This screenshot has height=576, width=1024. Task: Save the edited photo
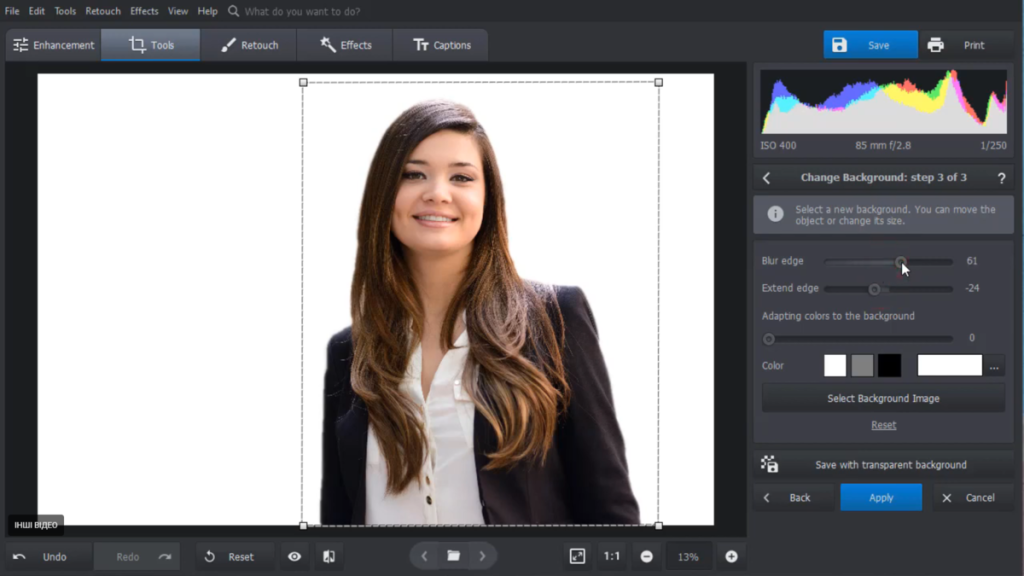868,44
